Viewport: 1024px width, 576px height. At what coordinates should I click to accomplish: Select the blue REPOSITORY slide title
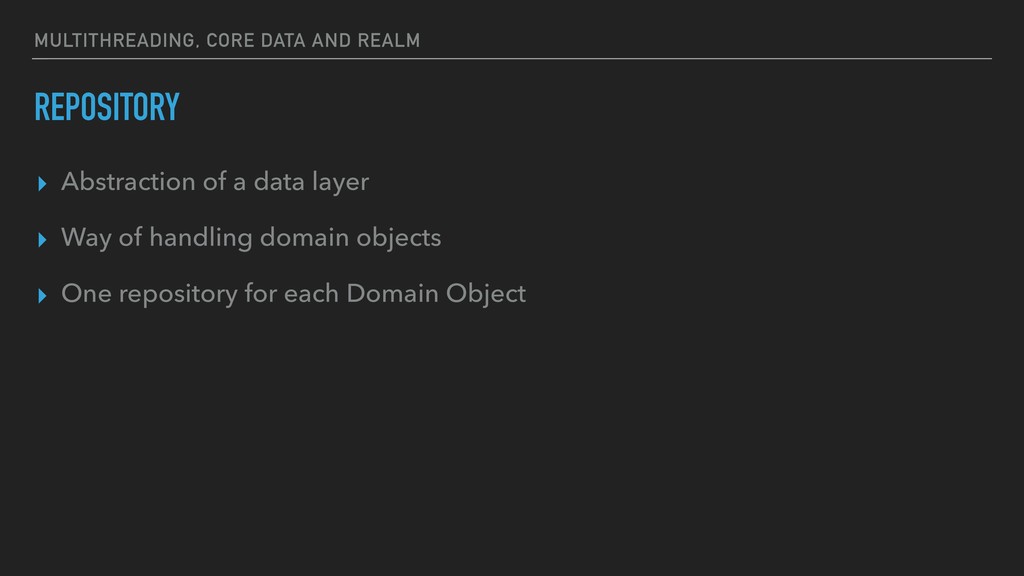107,107
